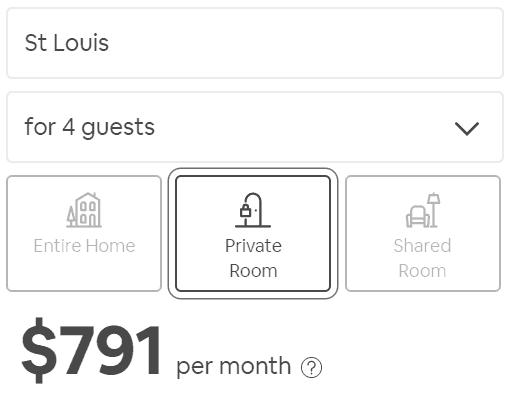Click the padlock on the door icon

pos(246,211)
